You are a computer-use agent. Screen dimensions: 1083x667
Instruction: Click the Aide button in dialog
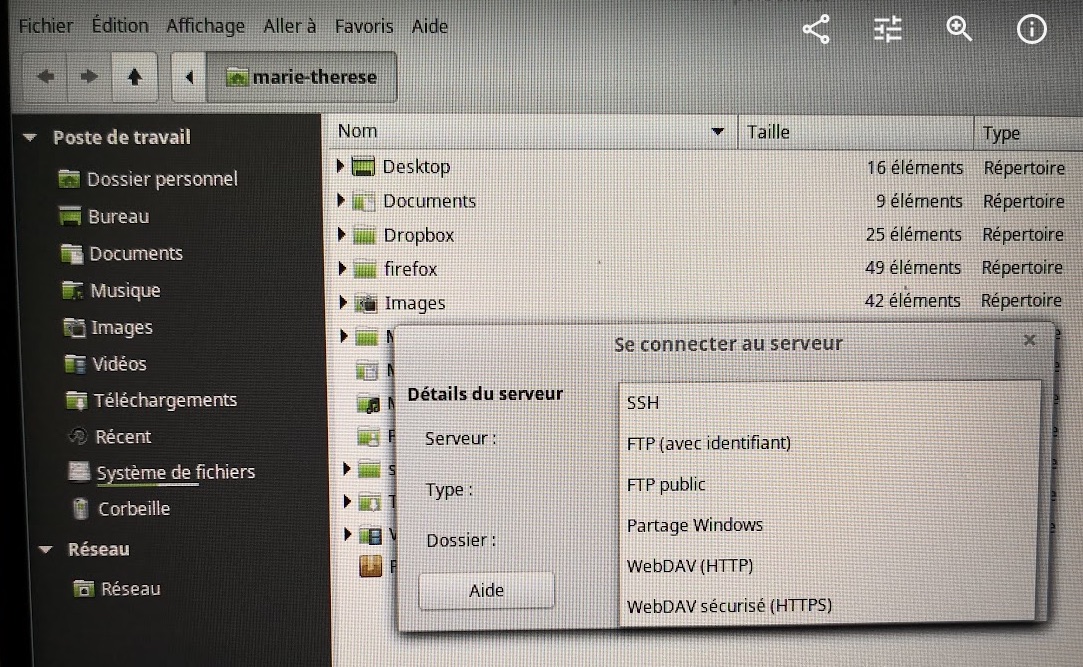click(x=486, y=591)
